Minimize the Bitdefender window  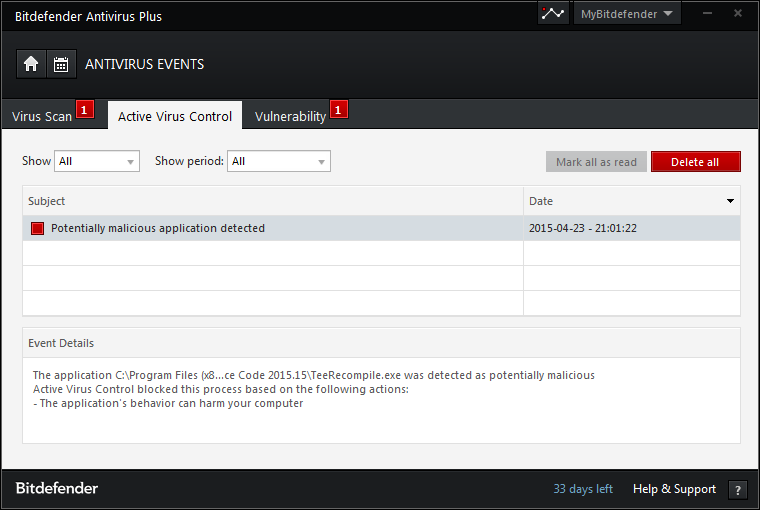(x=707, y=14)
